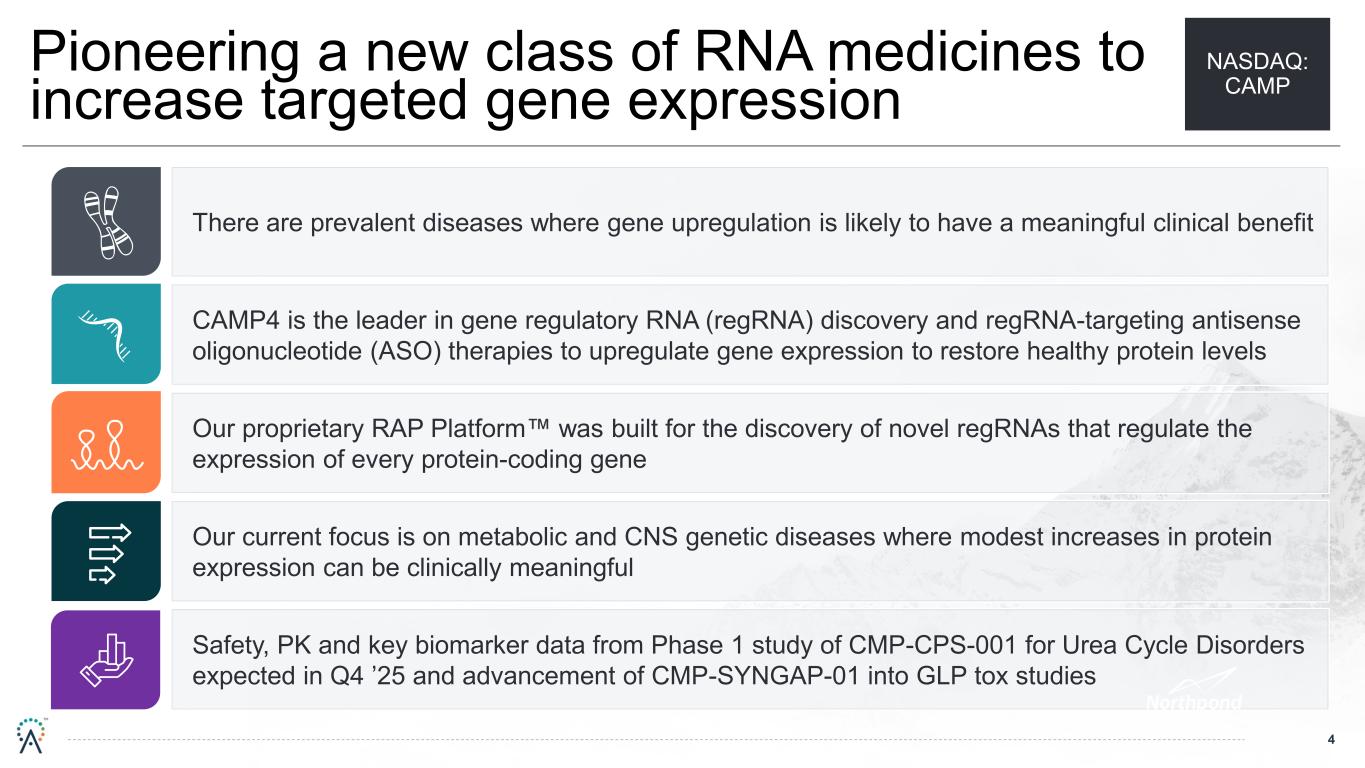Image resolution: width=1365 pixels, height=768 pixels.
Task: Click the bullet about discovery of novel regRNAs
Action: point(720,443)
